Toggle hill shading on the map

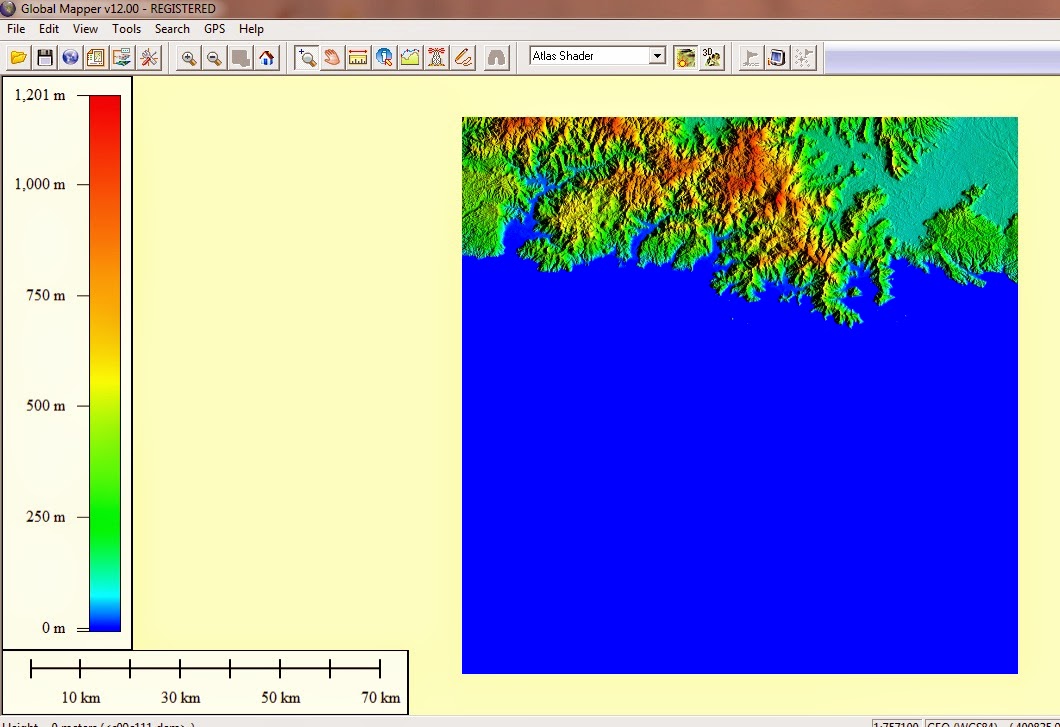[685, 57]
